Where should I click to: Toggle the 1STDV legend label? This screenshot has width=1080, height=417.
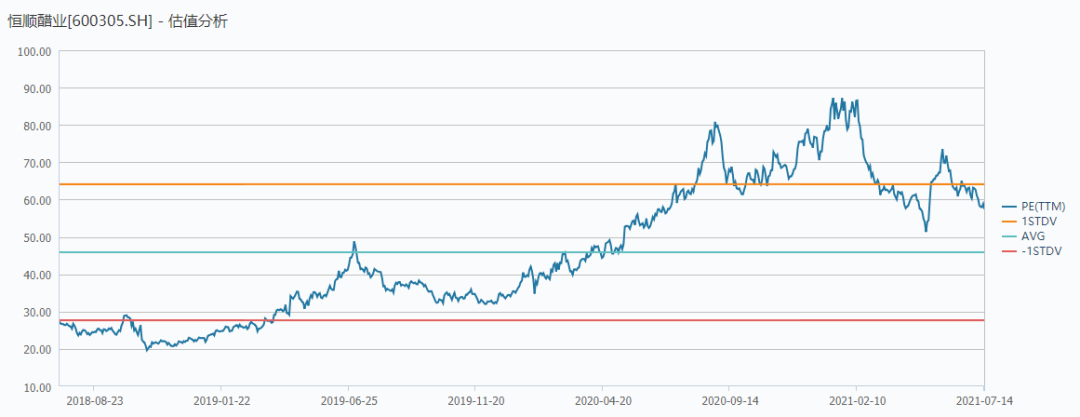1039,221
